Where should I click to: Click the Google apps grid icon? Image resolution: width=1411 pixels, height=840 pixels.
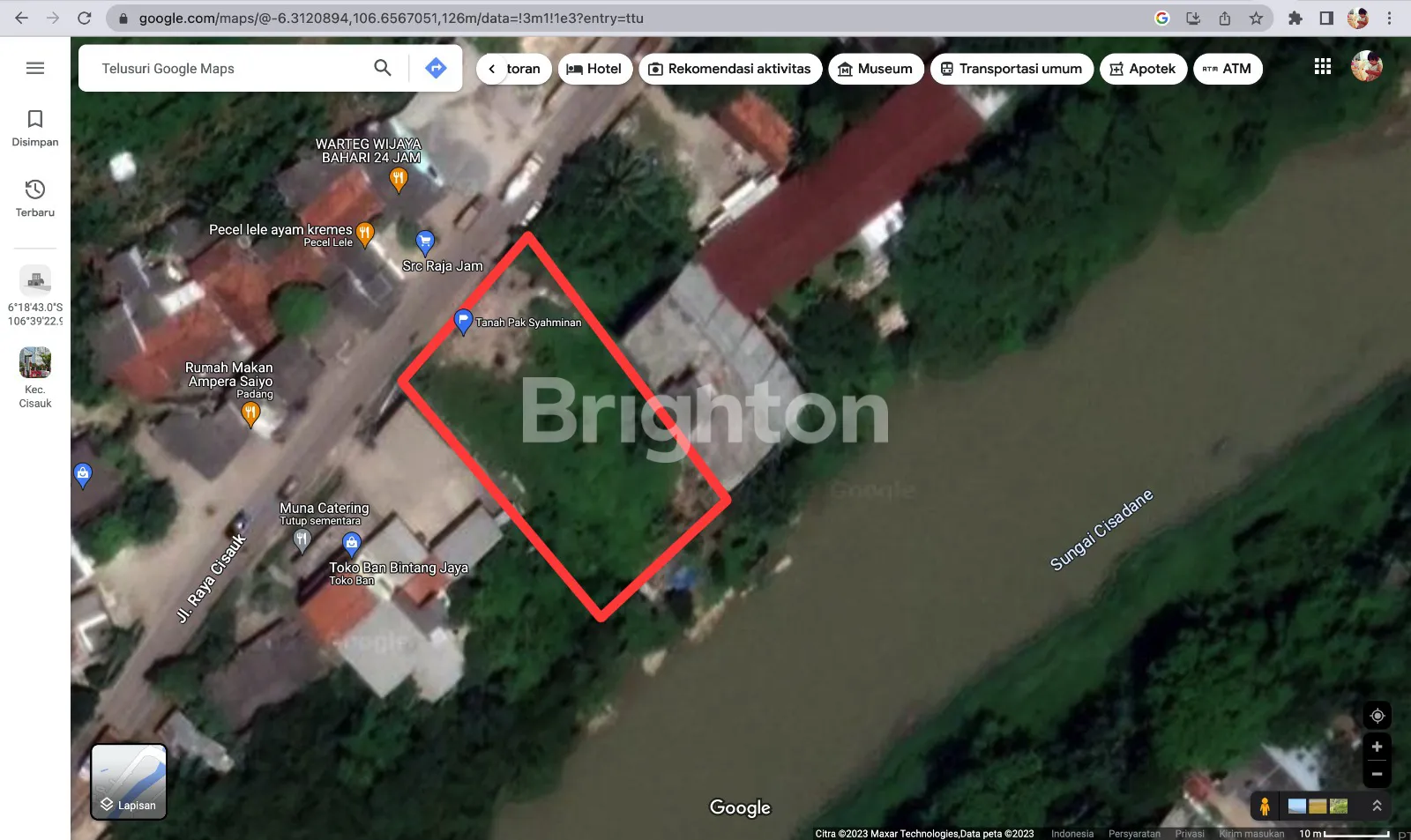tap(1322, 67)
